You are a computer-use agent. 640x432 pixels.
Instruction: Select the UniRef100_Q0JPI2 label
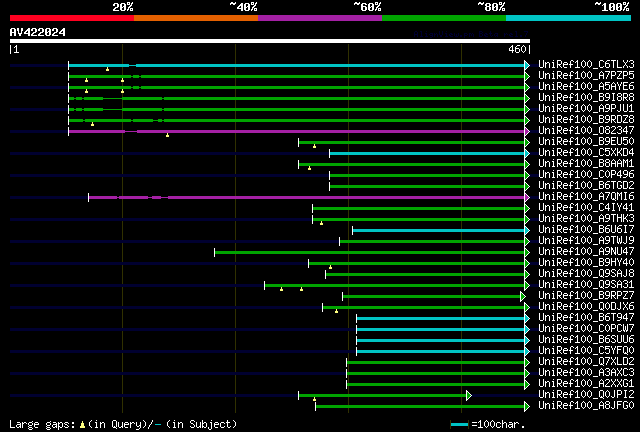(586, 395)
